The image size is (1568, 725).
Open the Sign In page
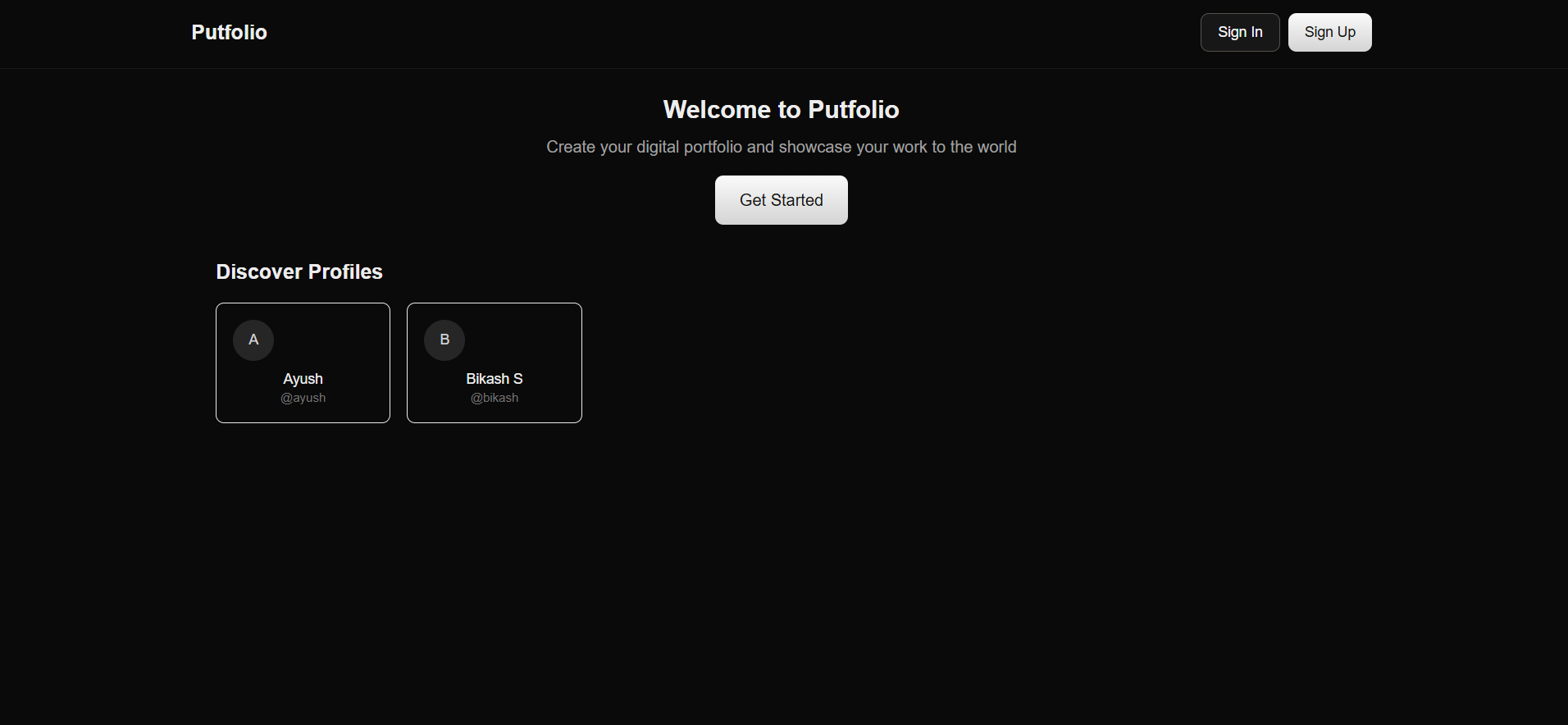[1239, 32]
